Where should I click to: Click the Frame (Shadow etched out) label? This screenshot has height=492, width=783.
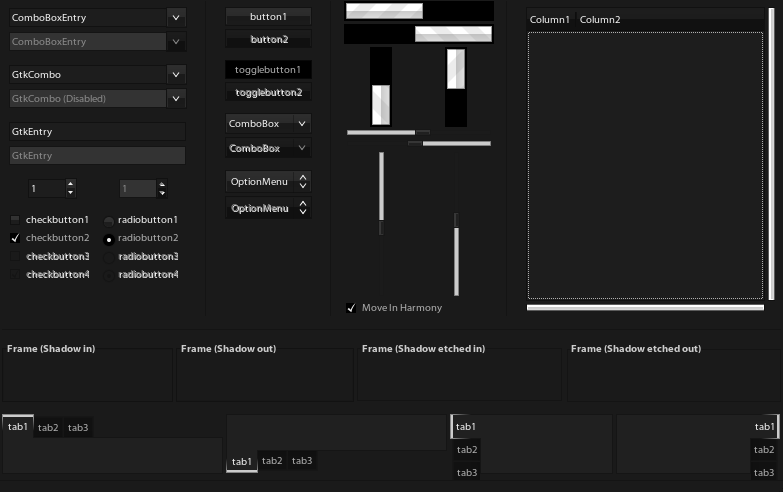(636, 349)
